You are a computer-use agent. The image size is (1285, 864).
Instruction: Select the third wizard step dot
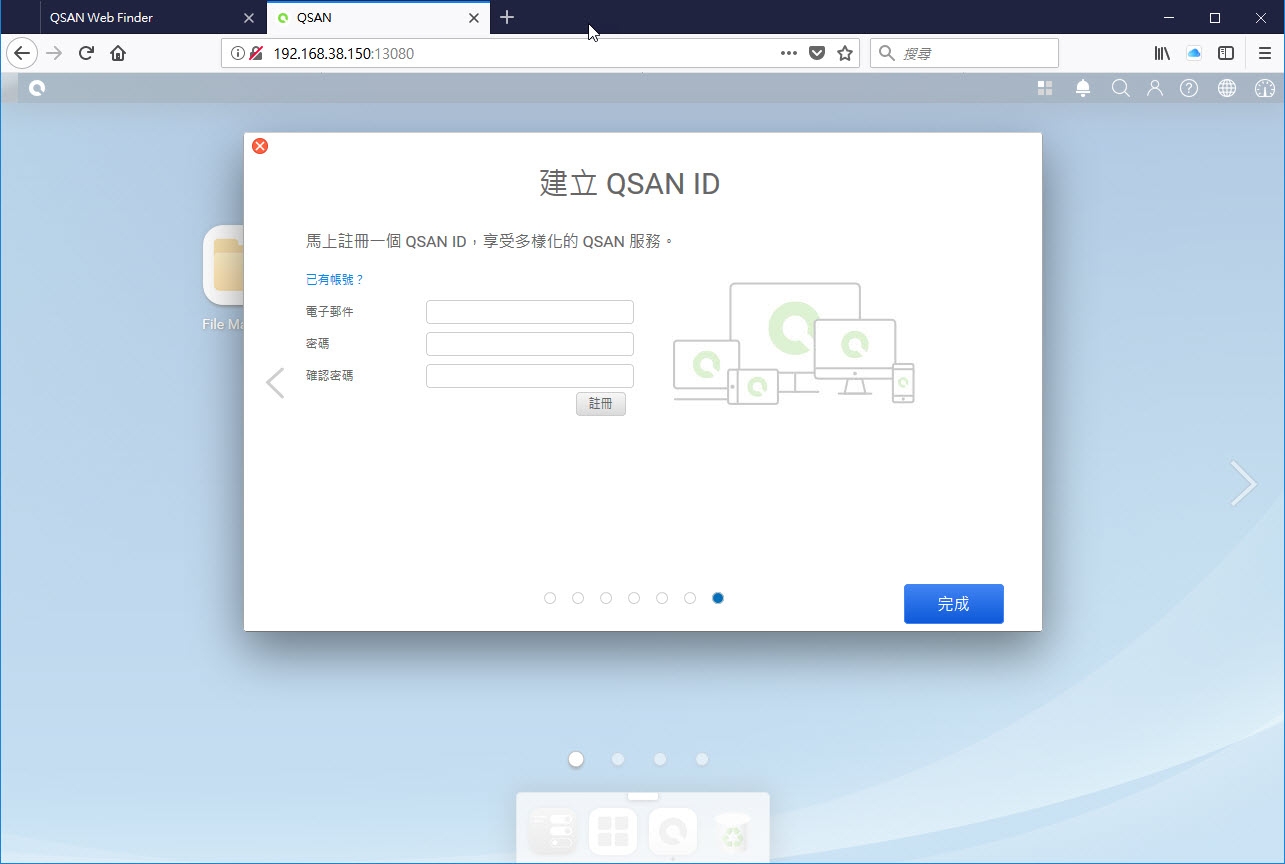[x=606, y=598]
